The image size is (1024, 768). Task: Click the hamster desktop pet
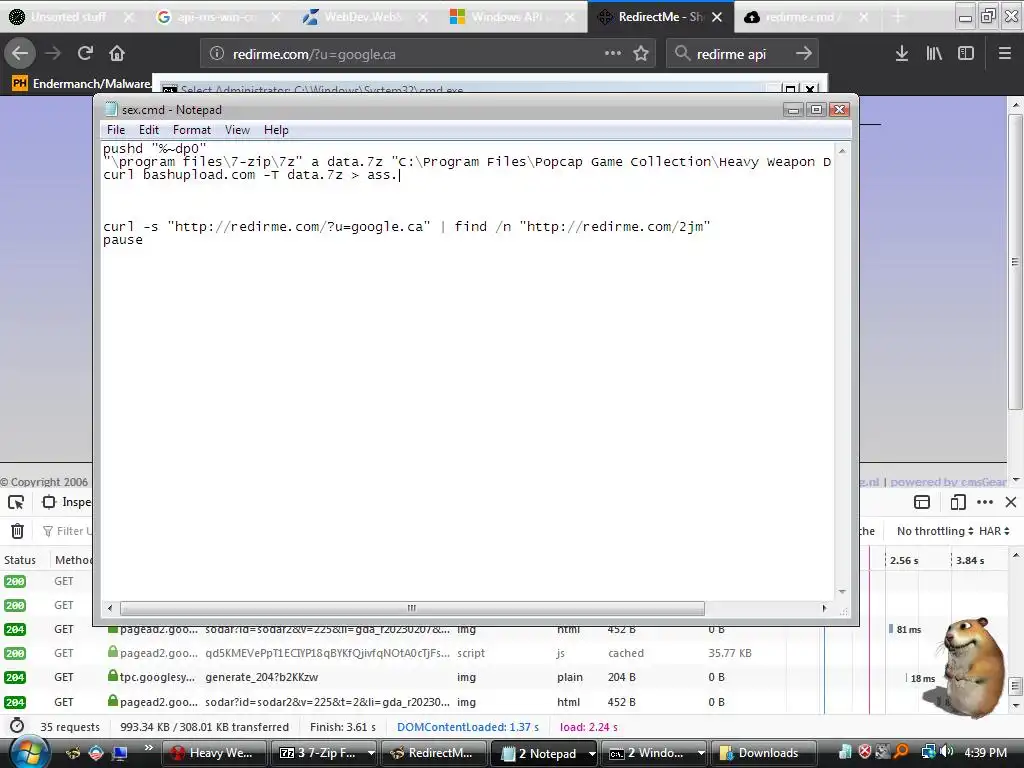(x=971, y=667)
